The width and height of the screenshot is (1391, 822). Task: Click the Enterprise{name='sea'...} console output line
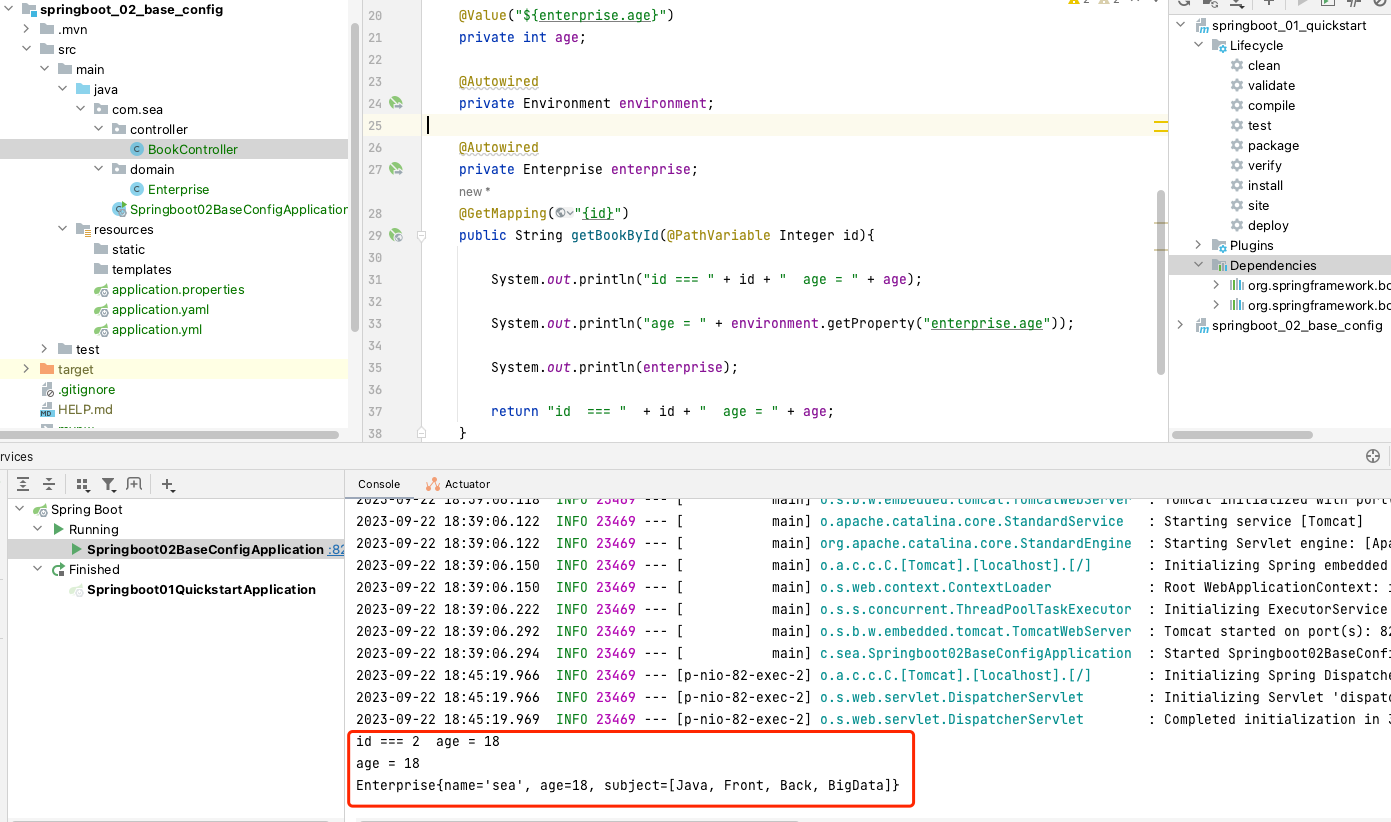(628, 785)
